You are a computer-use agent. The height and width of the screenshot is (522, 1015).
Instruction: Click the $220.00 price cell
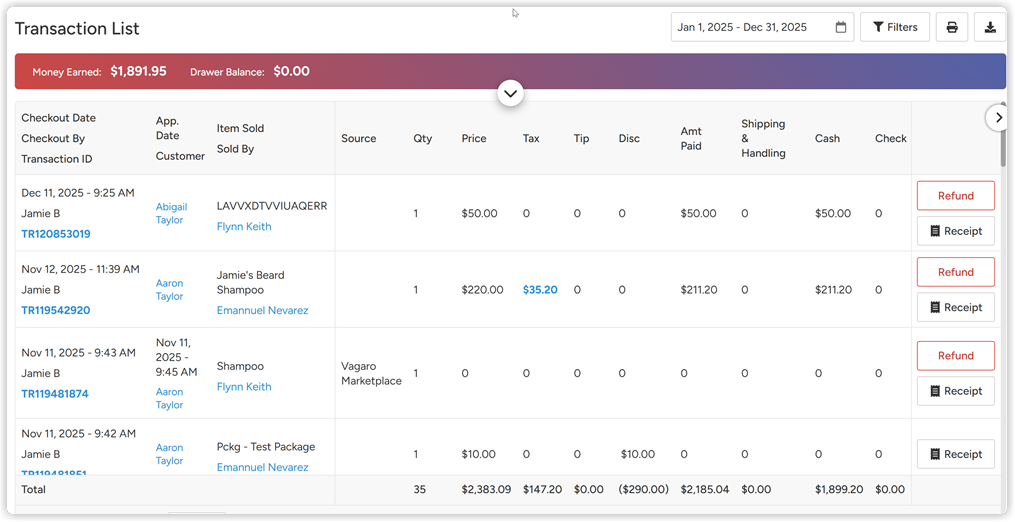(482, 289)
